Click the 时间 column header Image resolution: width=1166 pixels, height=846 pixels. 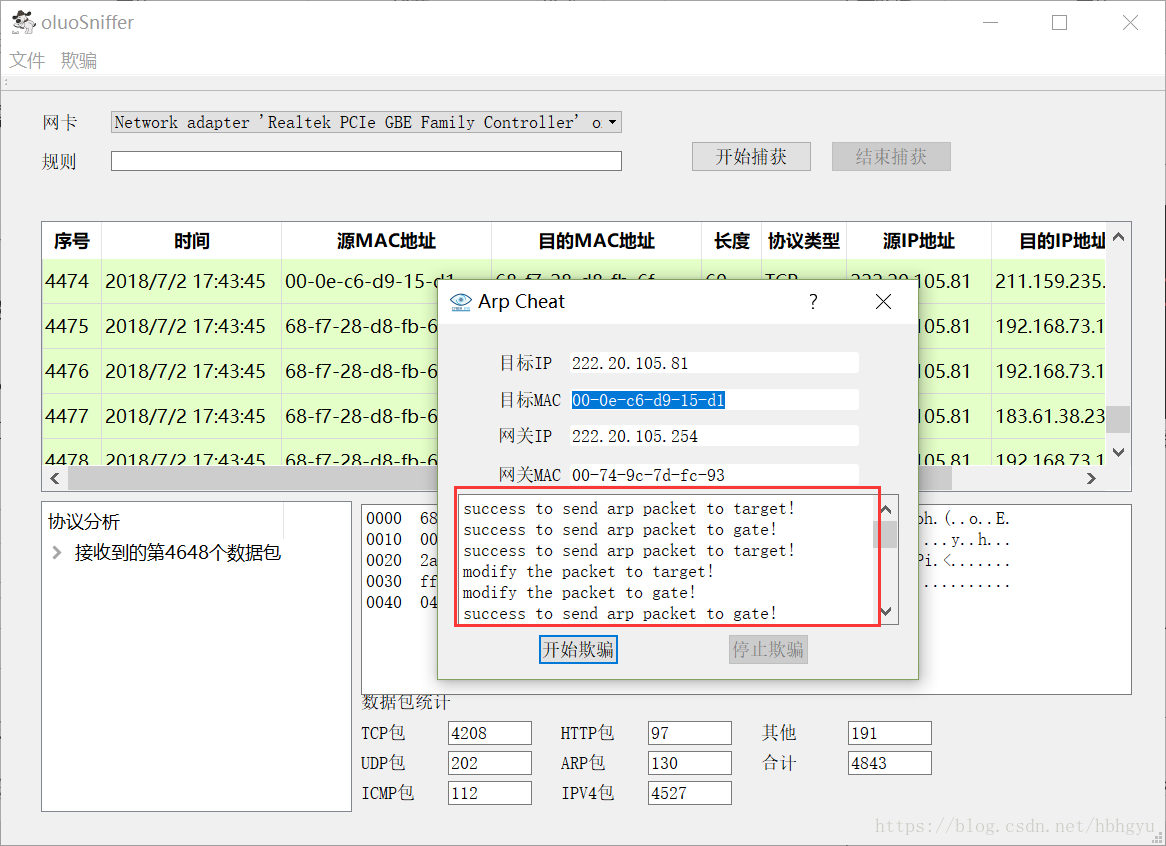[x=191, y=241]
